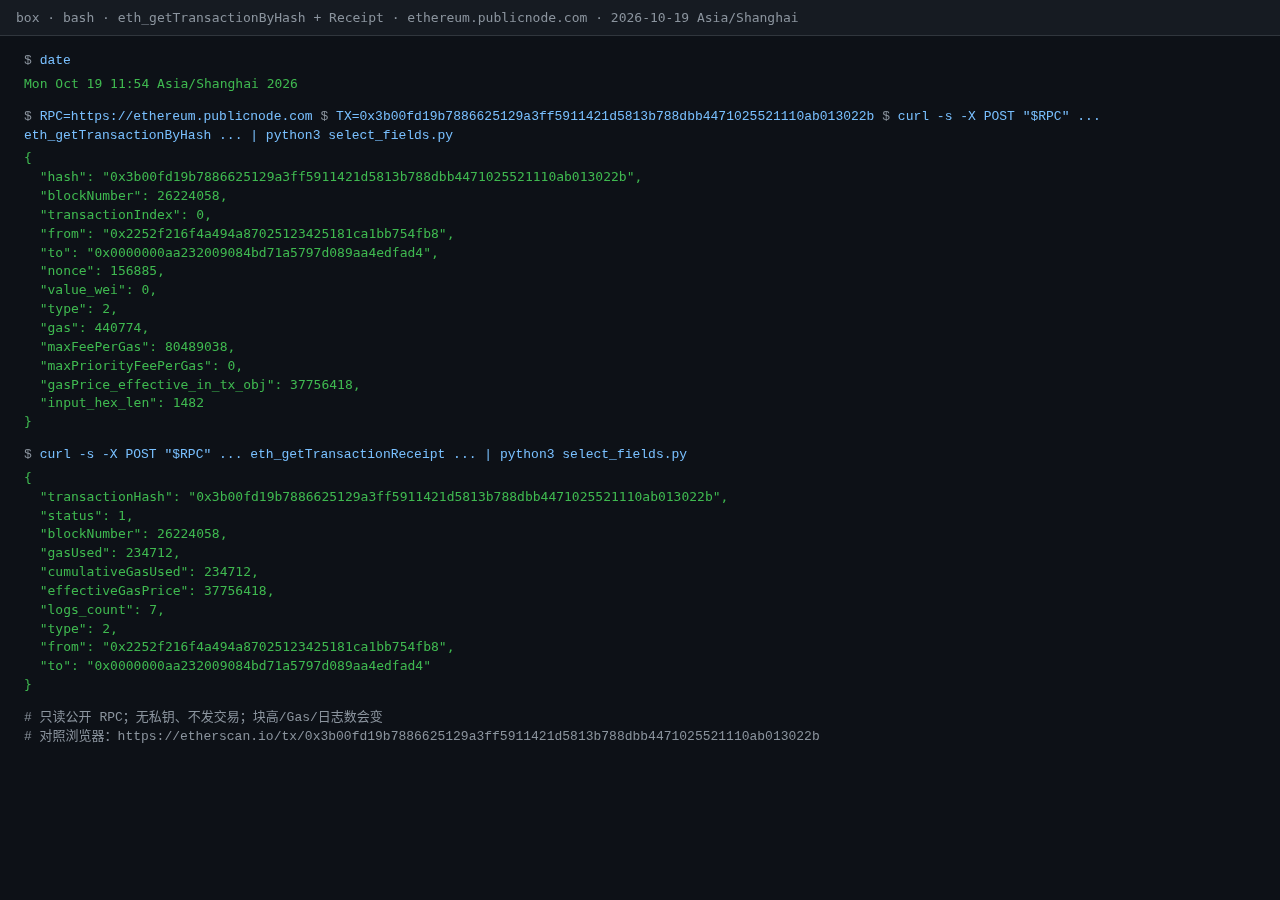Click the comment line starting '# 只读公开 RPC'
Image resolution: width=1280 pixels, height=900 pixels.
tap(203, 718)
